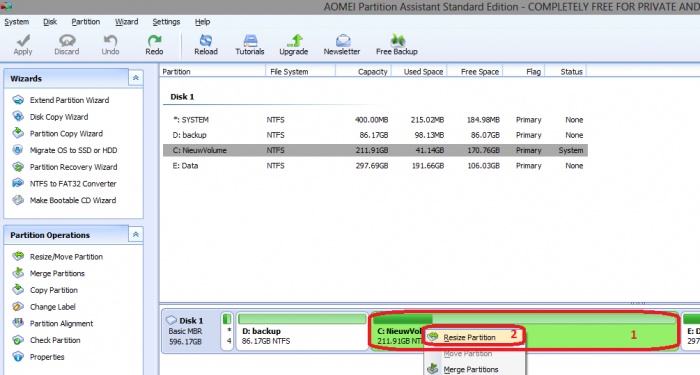
Task: Select the '*: SYSTEM' partition row
Action: pyautogui.click(x=375, y=120)
